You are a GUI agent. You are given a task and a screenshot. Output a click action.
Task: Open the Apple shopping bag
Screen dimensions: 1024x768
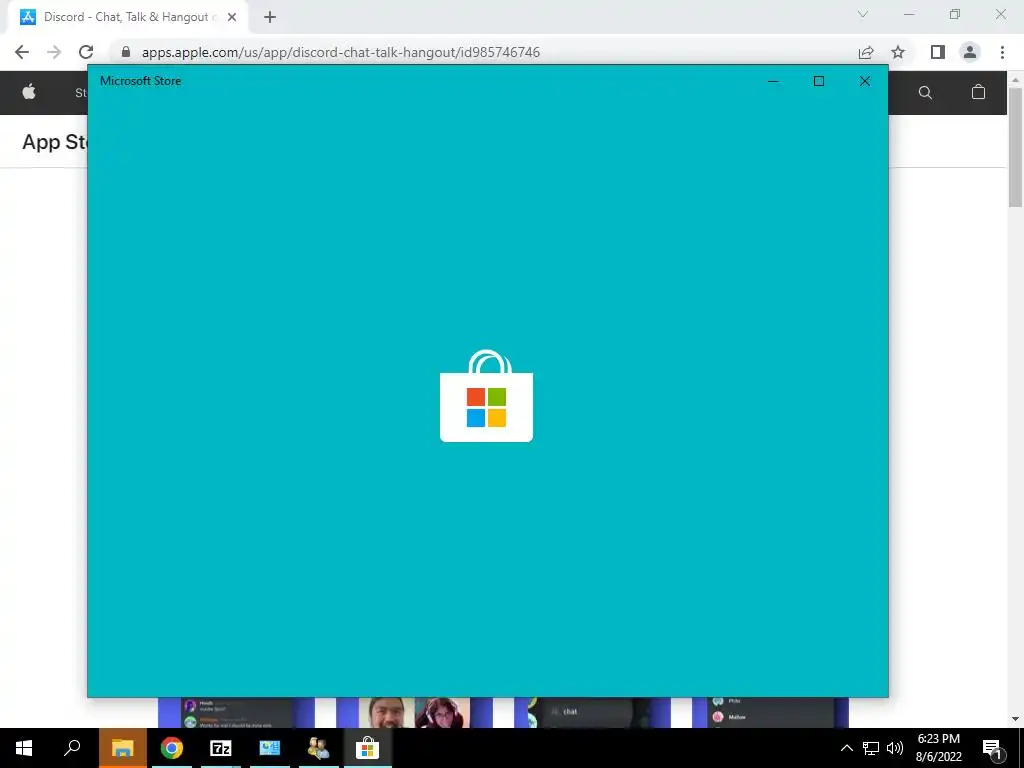tap(978, 92)
